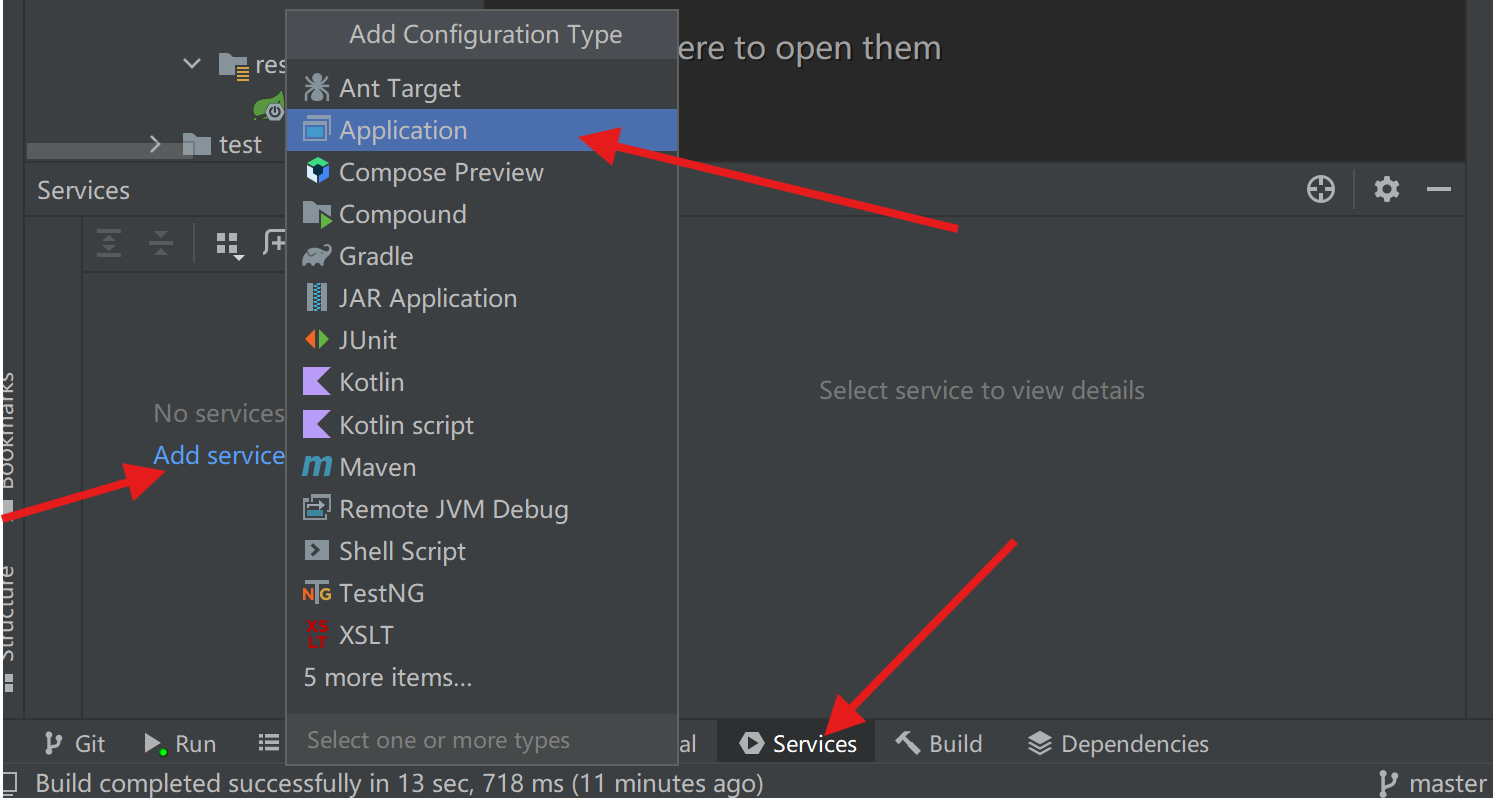1493x798 pixels.
Task: Click the Gradle elephant icon
Action: [x=316, y=256]
